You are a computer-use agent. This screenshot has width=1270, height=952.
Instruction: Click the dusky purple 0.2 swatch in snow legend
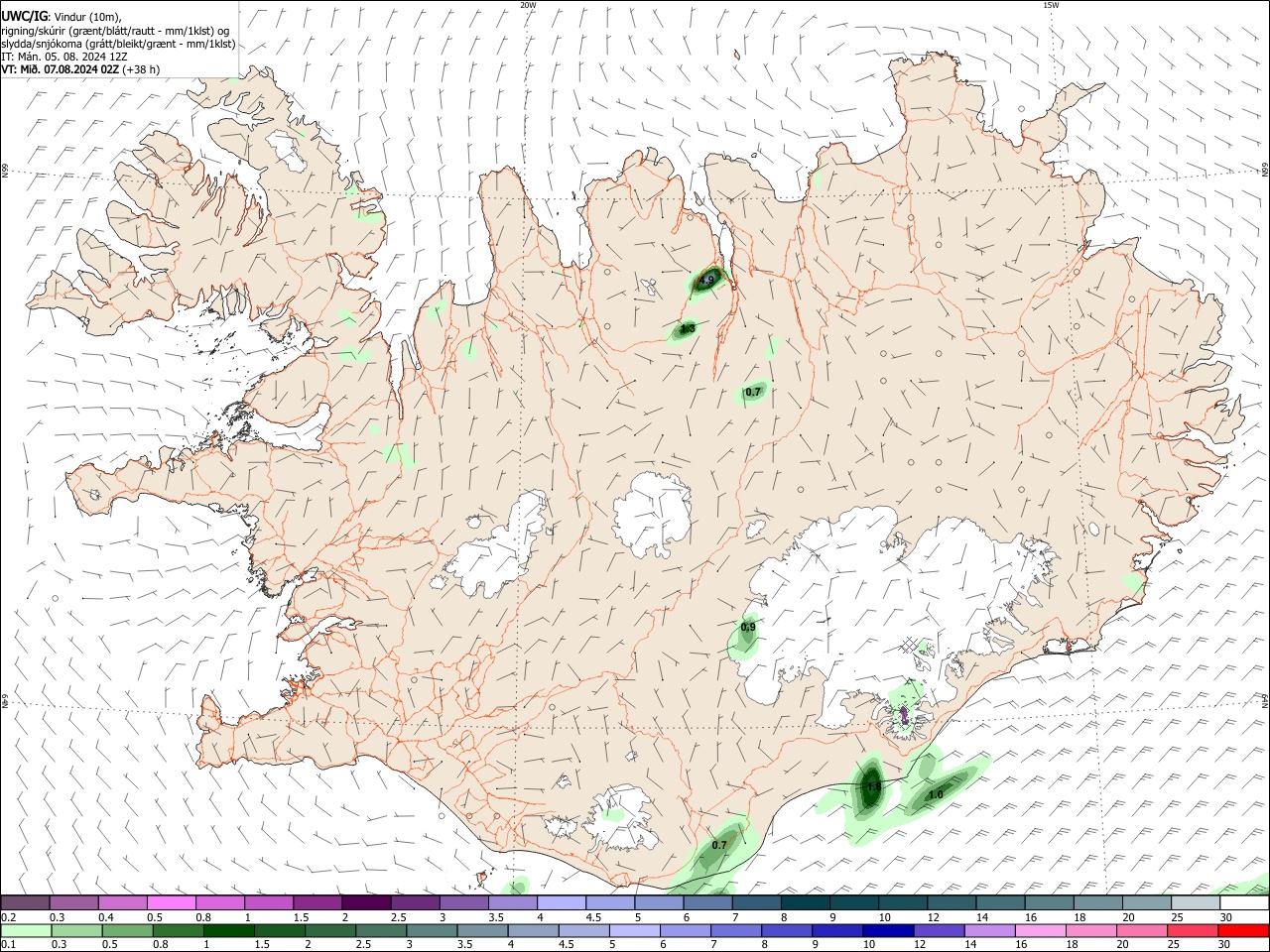pos(25,902)
